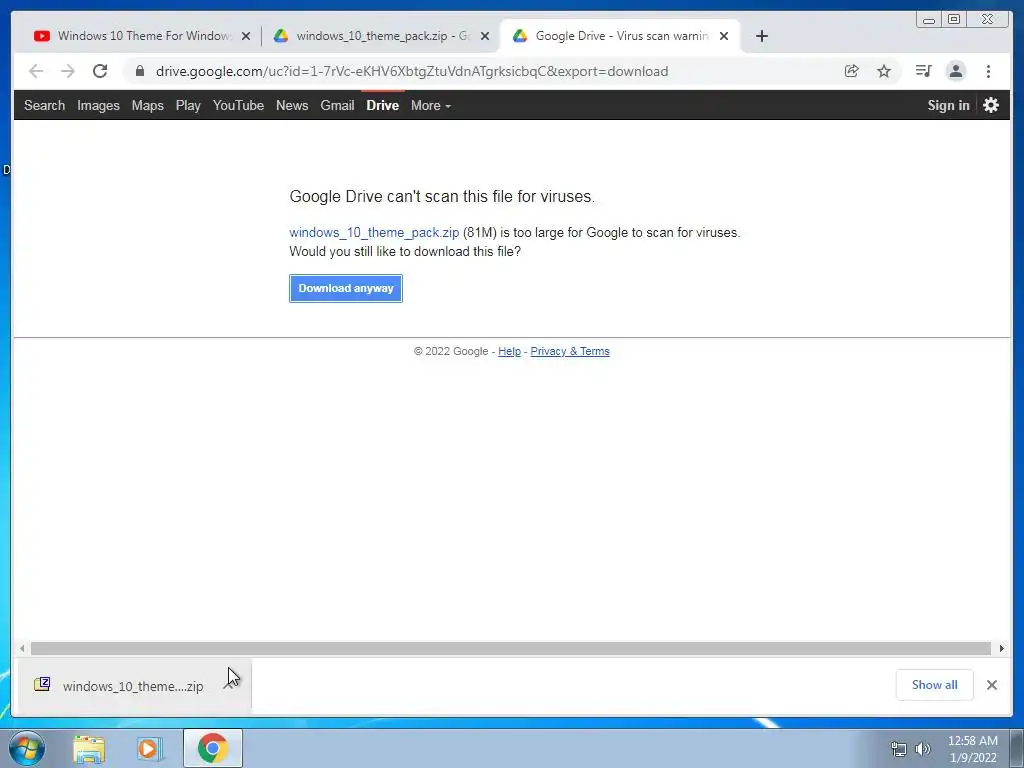The width and height of the screenshot is (1024, 768).
Task: Click the scrollbar left arrow
Action: click(x=22, y=648)
